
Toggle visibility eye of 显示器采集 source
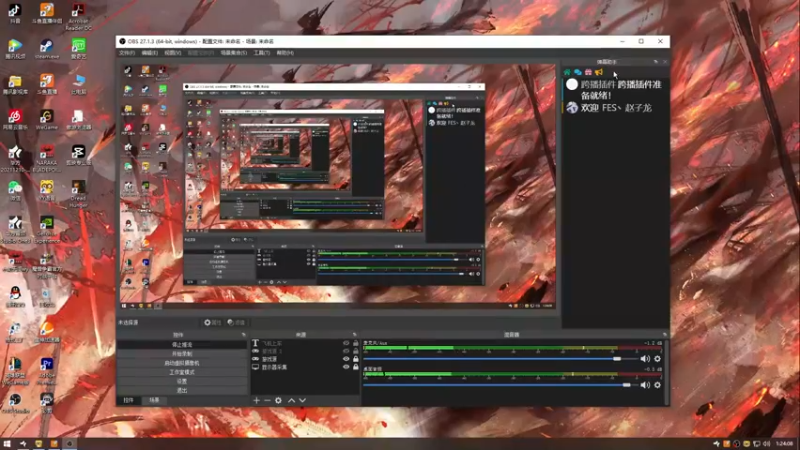tap(346, 367)
